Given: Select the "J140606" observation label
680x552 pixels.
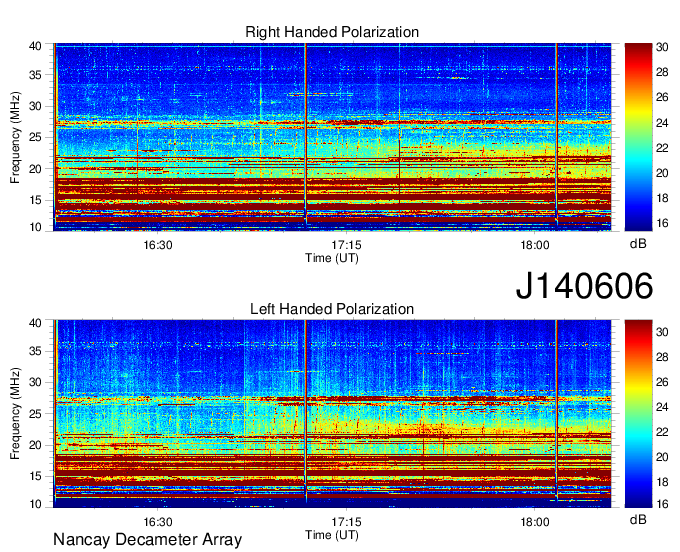Looking at the screenshot, I should 584,286.
